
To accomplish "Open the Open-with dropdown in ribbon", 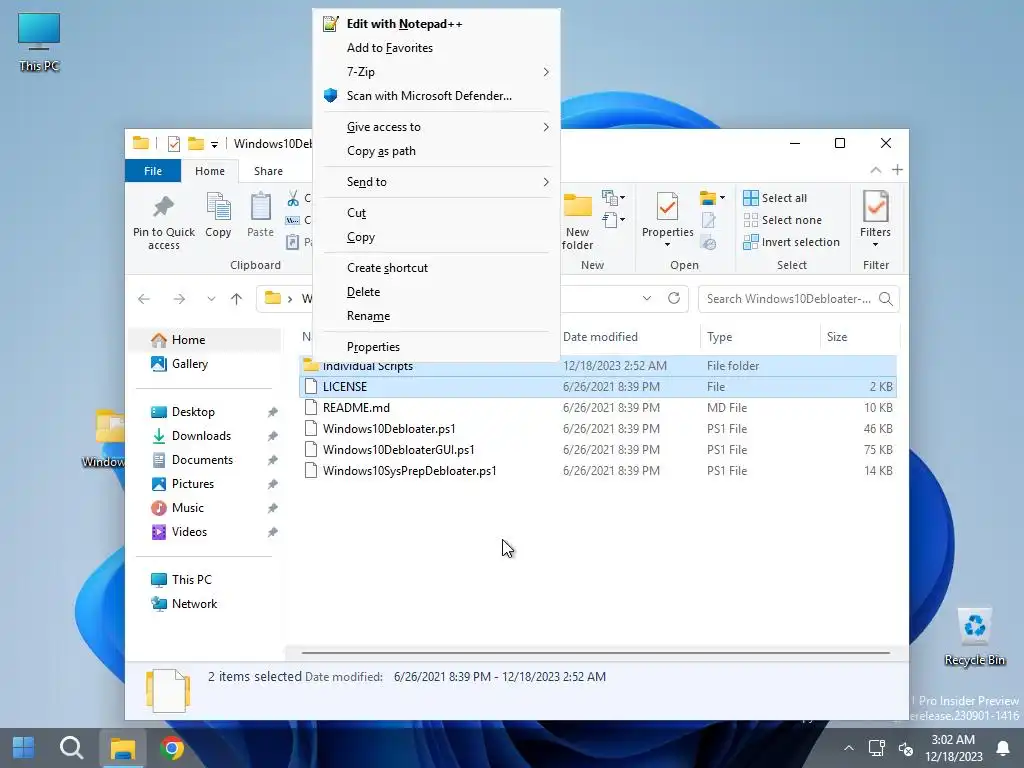I will tap(712, 197).
